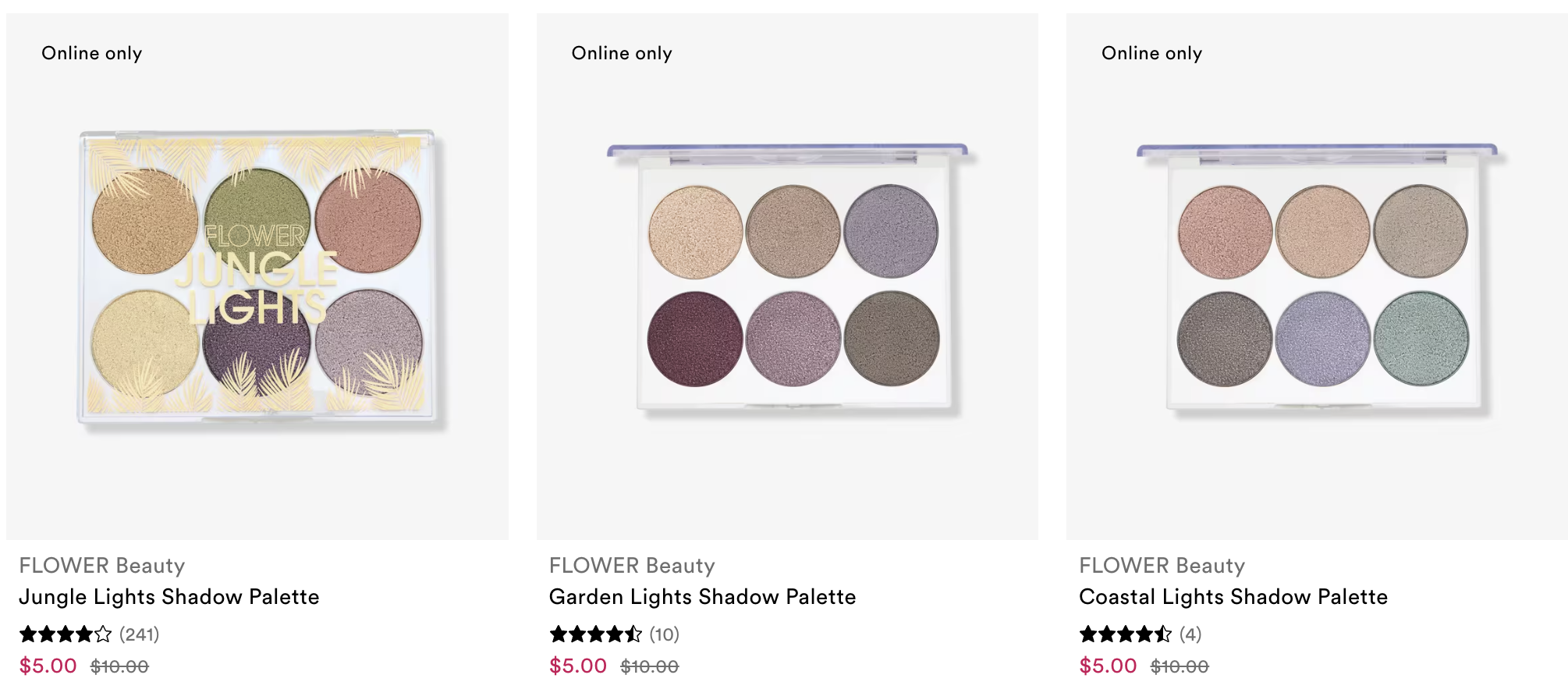
Task: Open star rating for Jungle Lights palette
Action: 66,634
